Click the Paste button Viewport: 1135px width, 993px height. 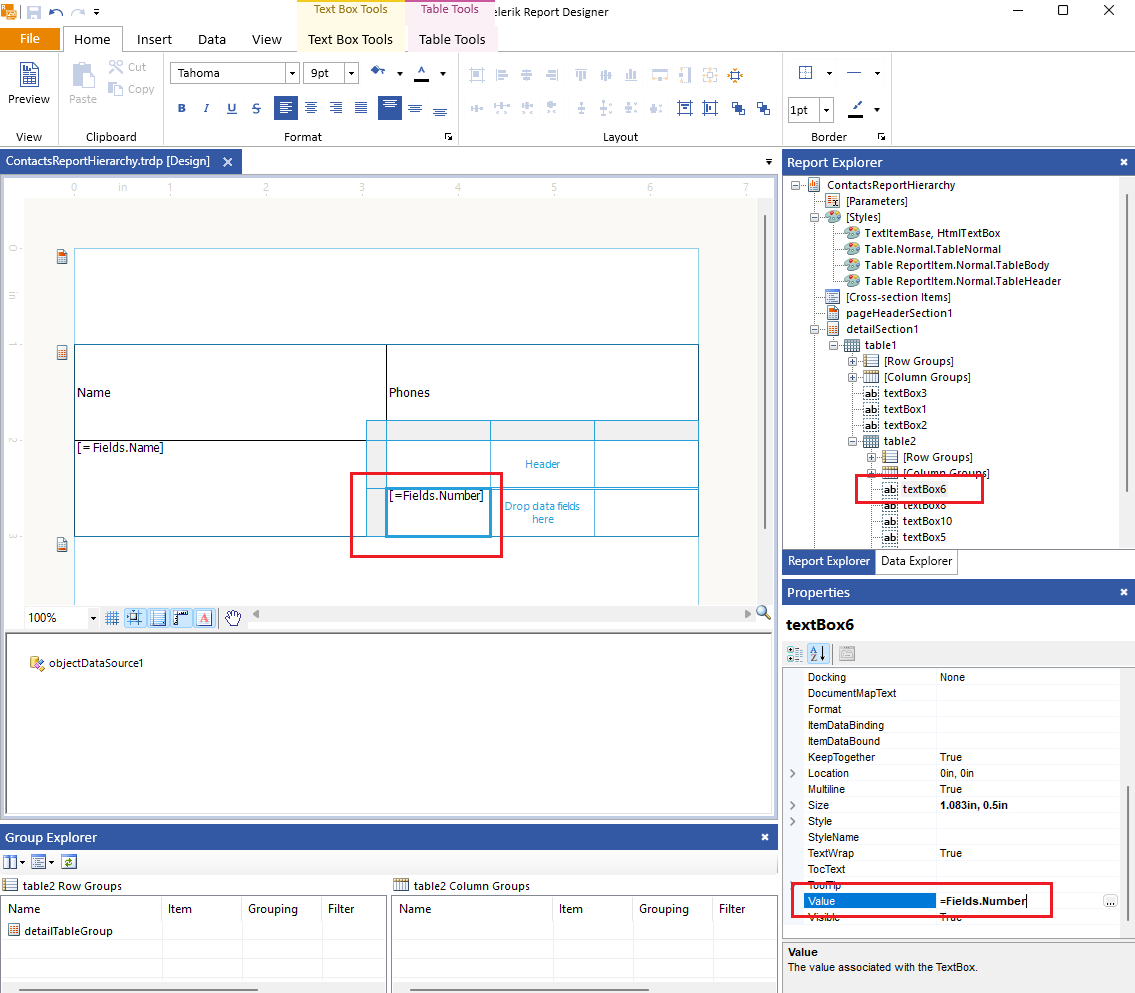tap(83, 84)
